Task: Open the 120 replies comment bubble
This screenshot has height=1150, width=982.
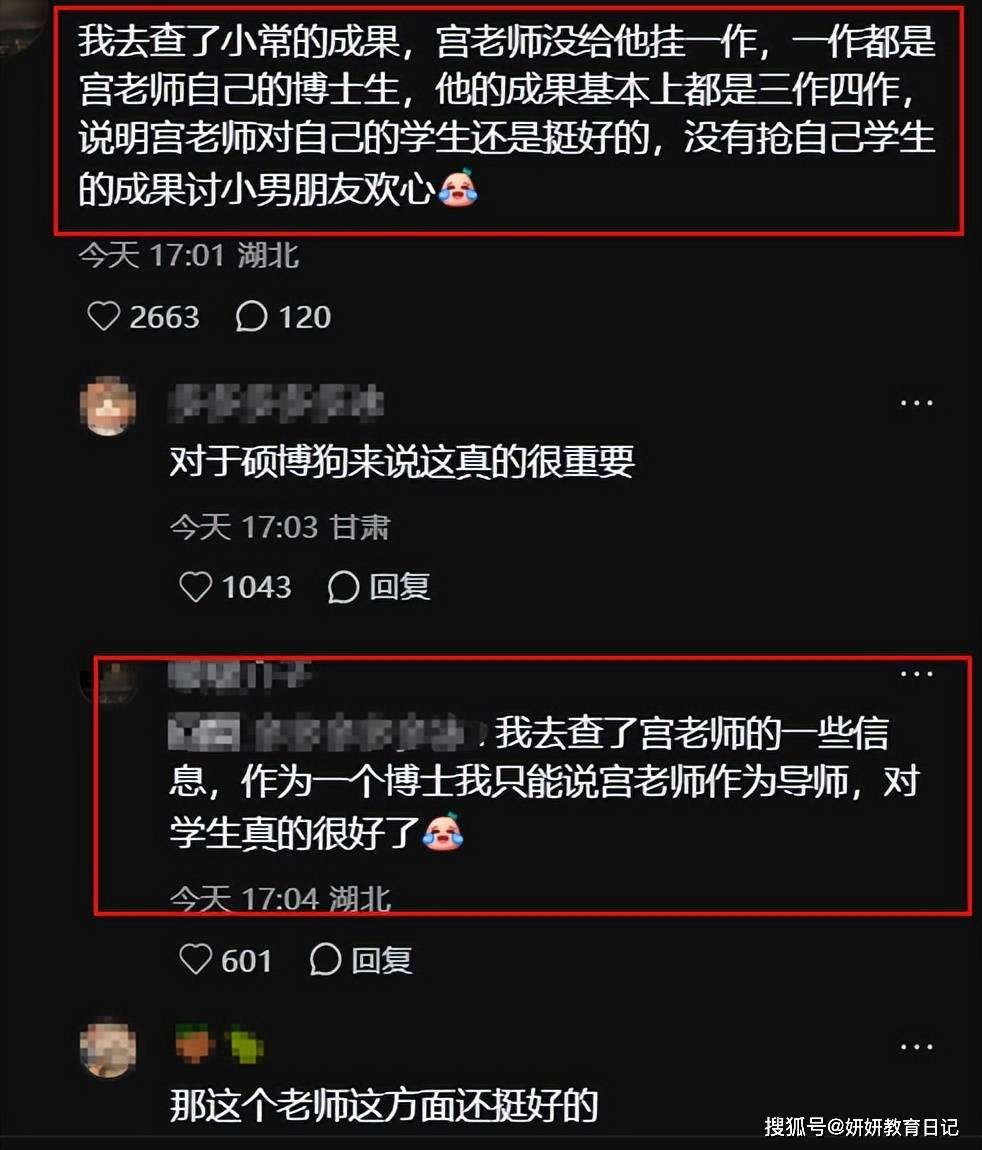Action: click(x=251, y=317)
